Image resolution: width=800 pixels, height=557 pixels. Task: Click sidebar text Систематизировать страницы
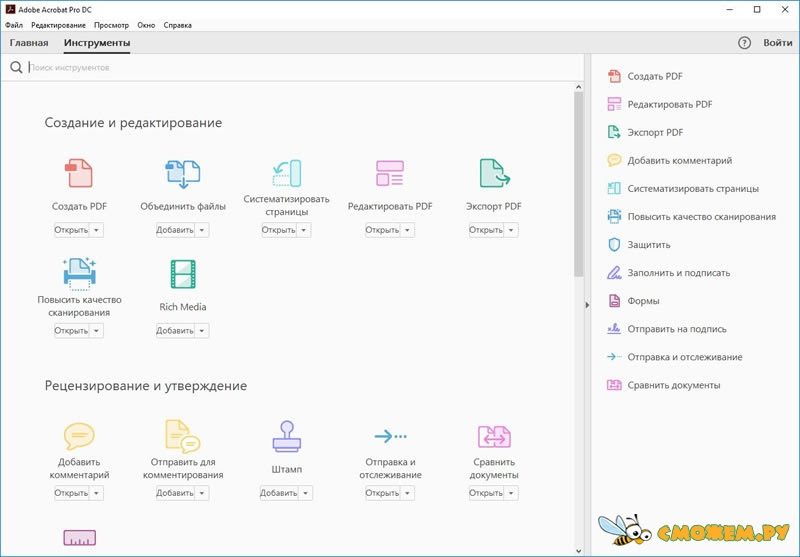click(x=693, y=188)
